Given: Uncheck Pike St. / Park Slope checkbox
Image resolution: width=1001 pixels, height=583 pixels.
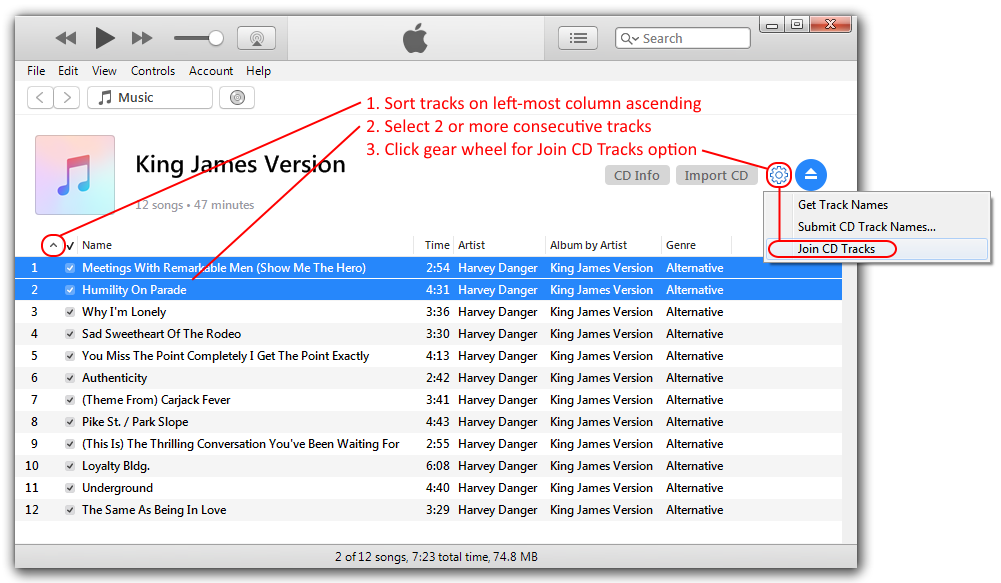Looking at the screenshot, I should click(70, 422).
